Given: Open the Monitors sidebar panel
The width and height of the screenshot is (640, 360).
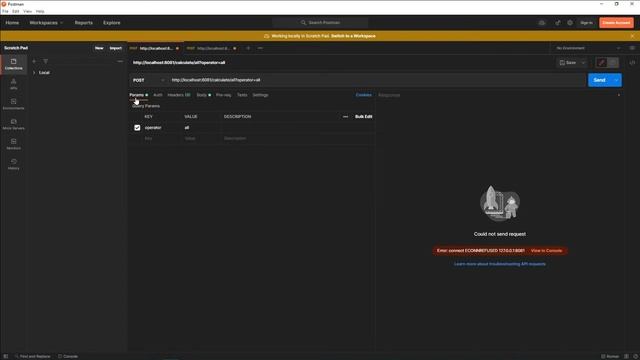Looking at the screenshot, I should pos(13,144).
